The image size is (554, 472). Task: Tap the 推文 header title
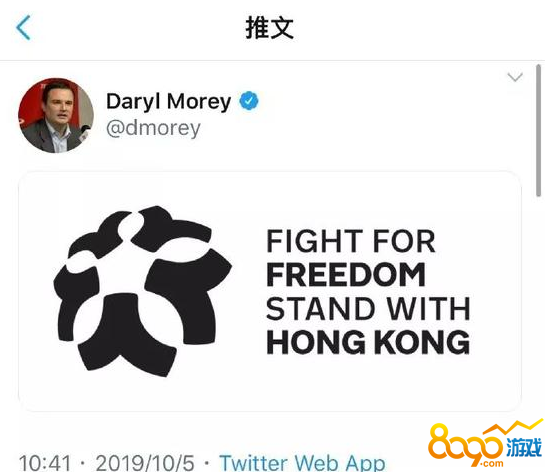[270, 28]
